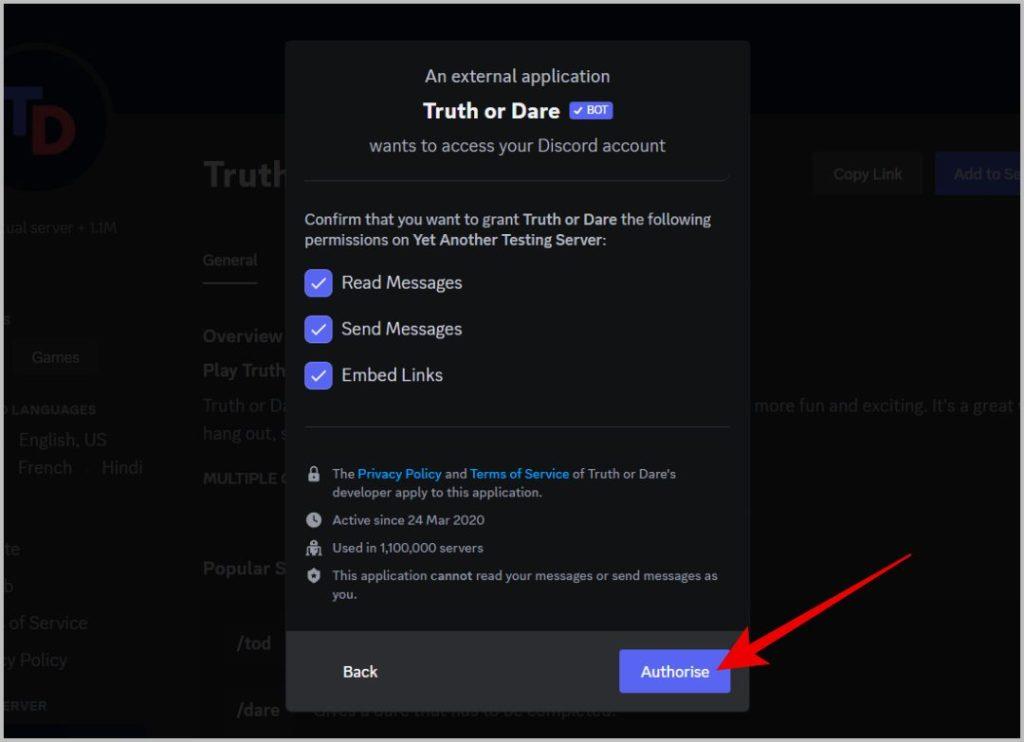Go Back in the authorization dialog
Screen dimensions: 1024x742
pos(360,671)
